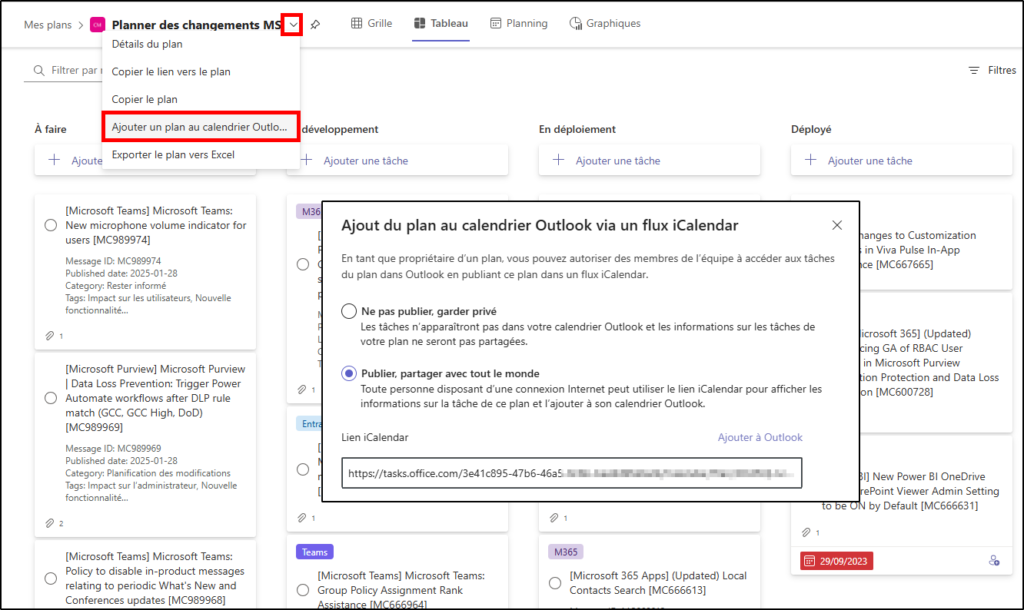Click the À faire column header
The image size is (1024, 610).
[x=50, y=129]
